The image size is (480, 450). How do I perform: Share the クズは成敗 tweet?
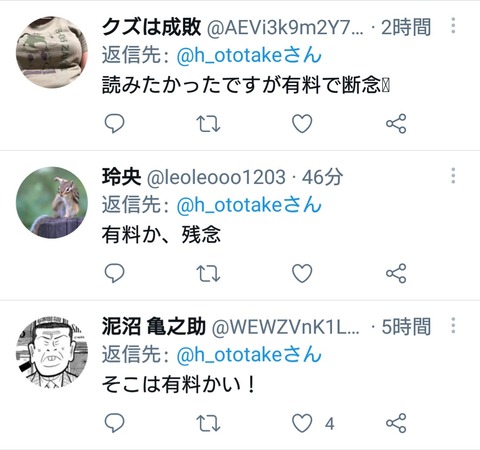[396, 124]
